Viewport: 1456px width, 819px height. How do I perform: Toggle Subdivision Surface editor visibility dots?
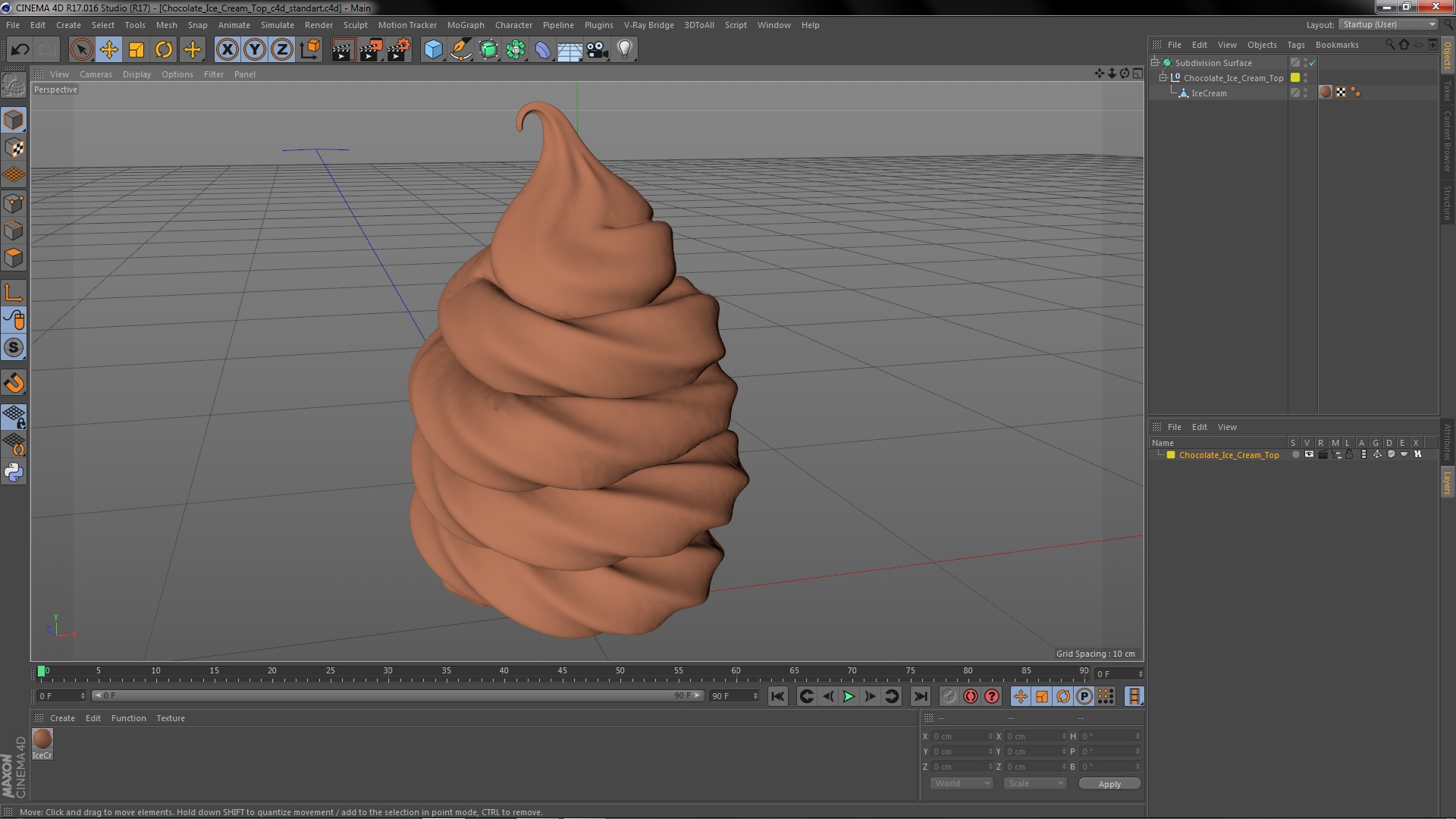click(1305, 63)
